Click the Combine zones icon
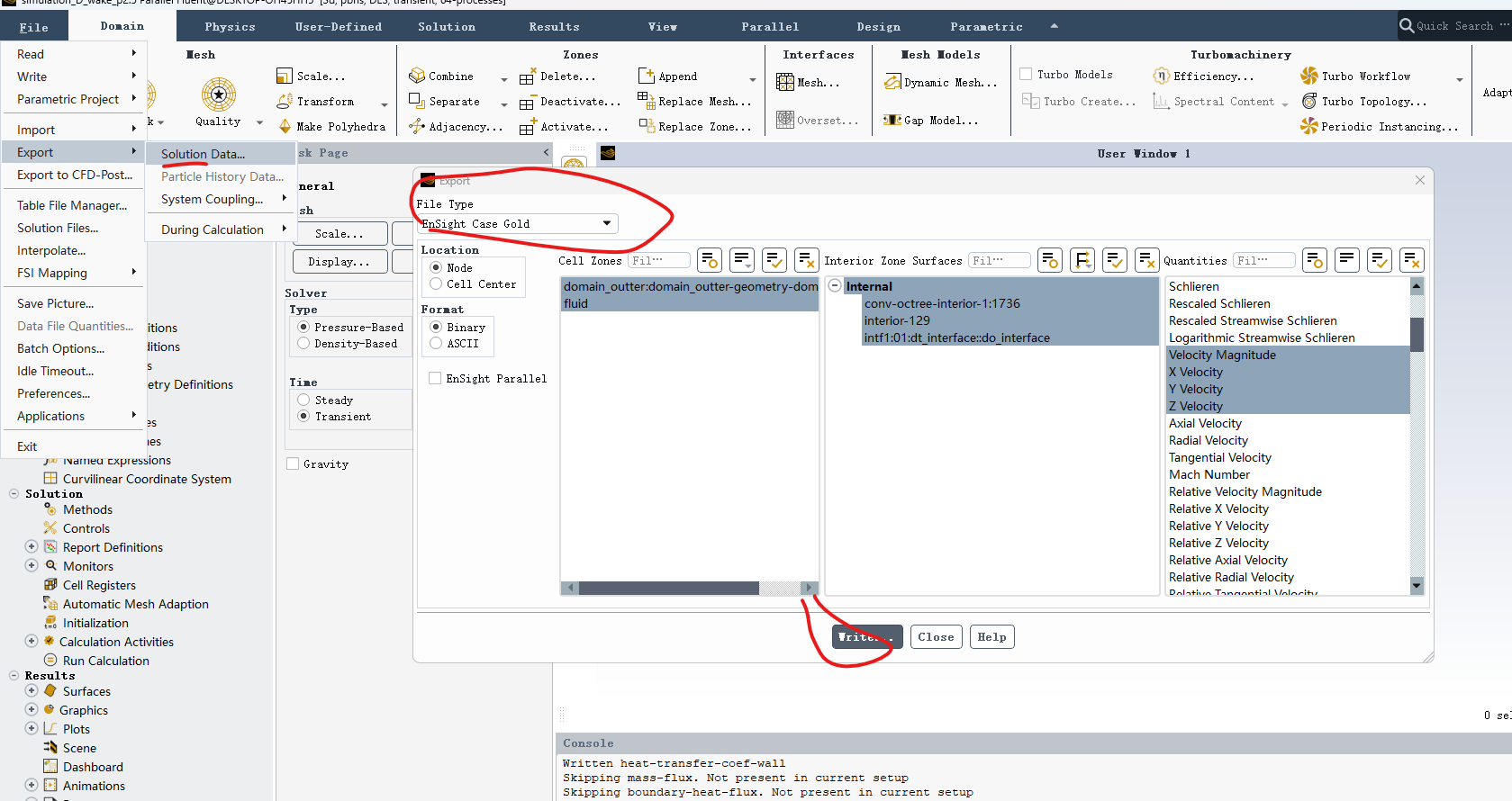The width and height of the screenshot is (1512, 801). 417,76
